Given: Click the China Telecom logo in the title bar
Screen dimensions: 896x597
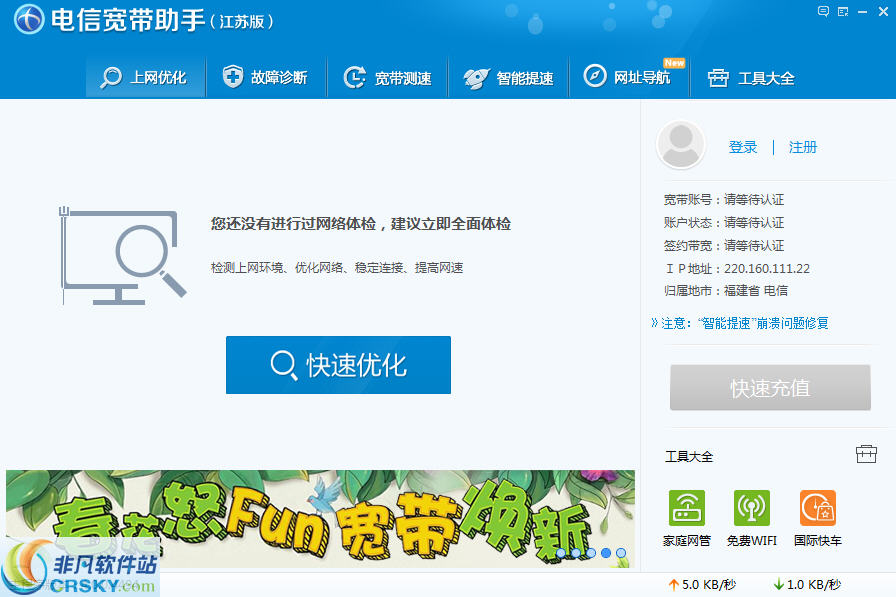Looking at the screenshot, I should [29, 19].
